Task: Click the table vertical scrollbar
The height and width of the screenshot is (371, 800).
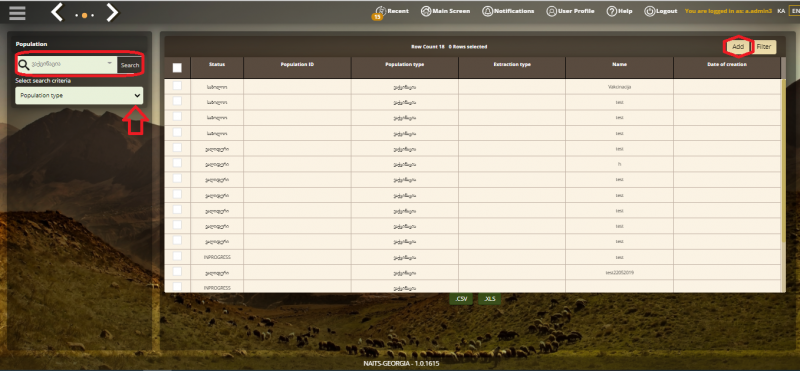Action: [x=783, y=161]
